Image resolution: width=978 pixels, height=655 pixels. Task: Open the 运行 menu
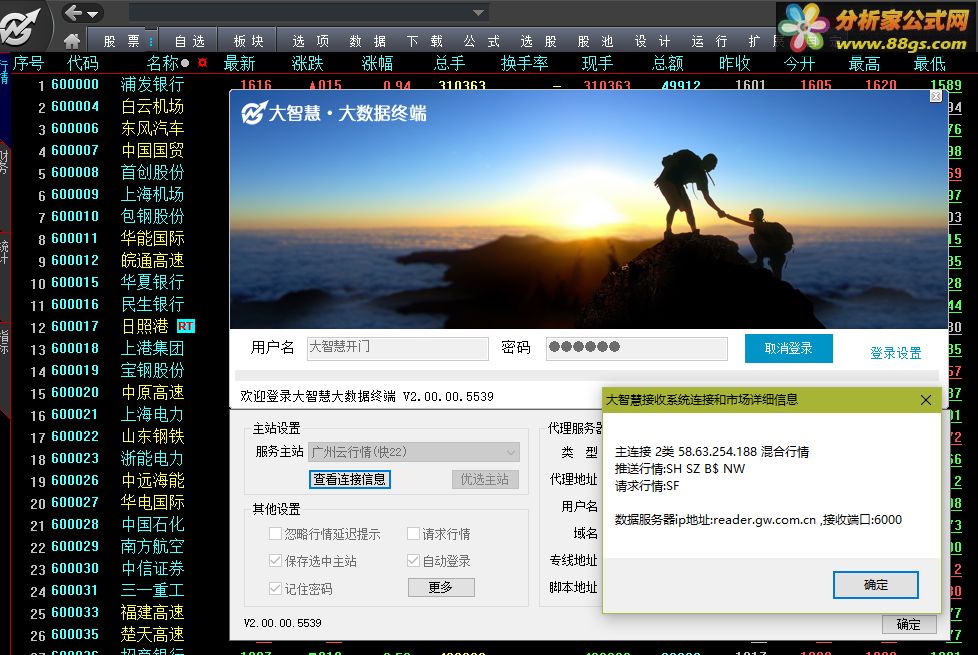(x=710, y=41)
